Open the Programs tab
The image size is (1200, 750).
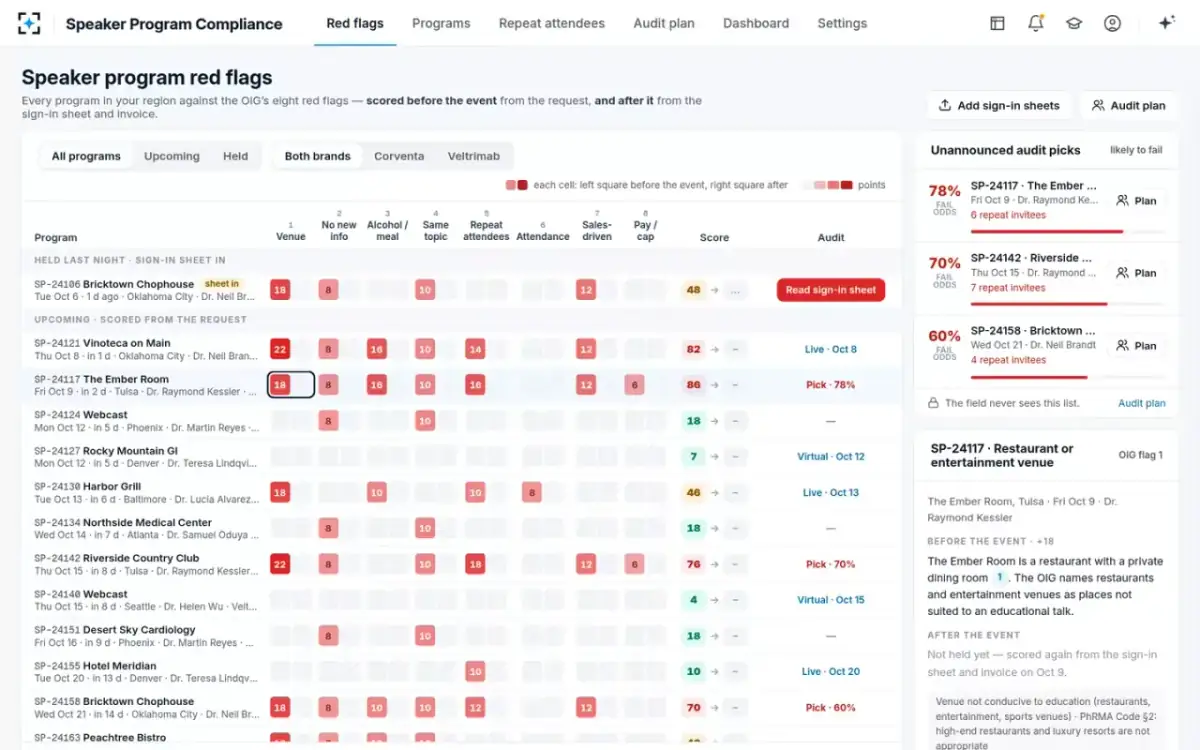[441, 23]
